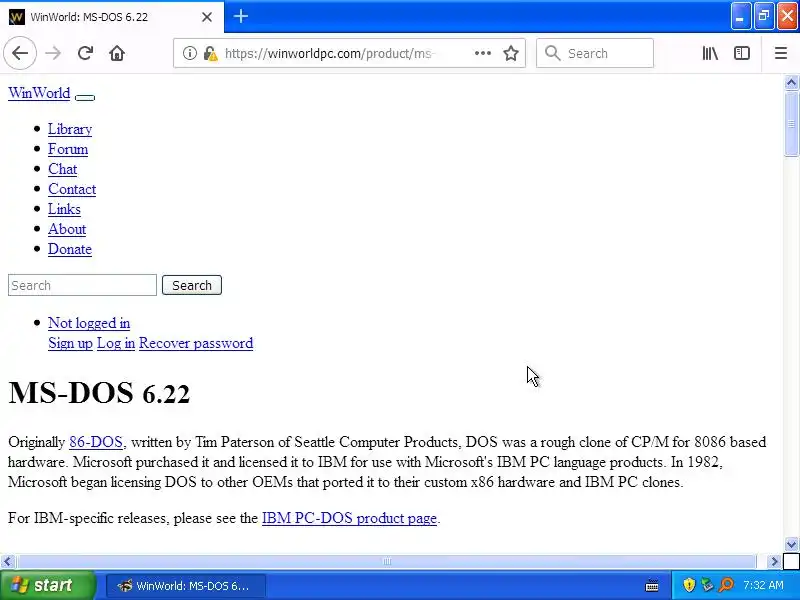The image size is (800, 600).
Task: Click the vertical scrollbar thumb
Action: [x=791, y=124]
